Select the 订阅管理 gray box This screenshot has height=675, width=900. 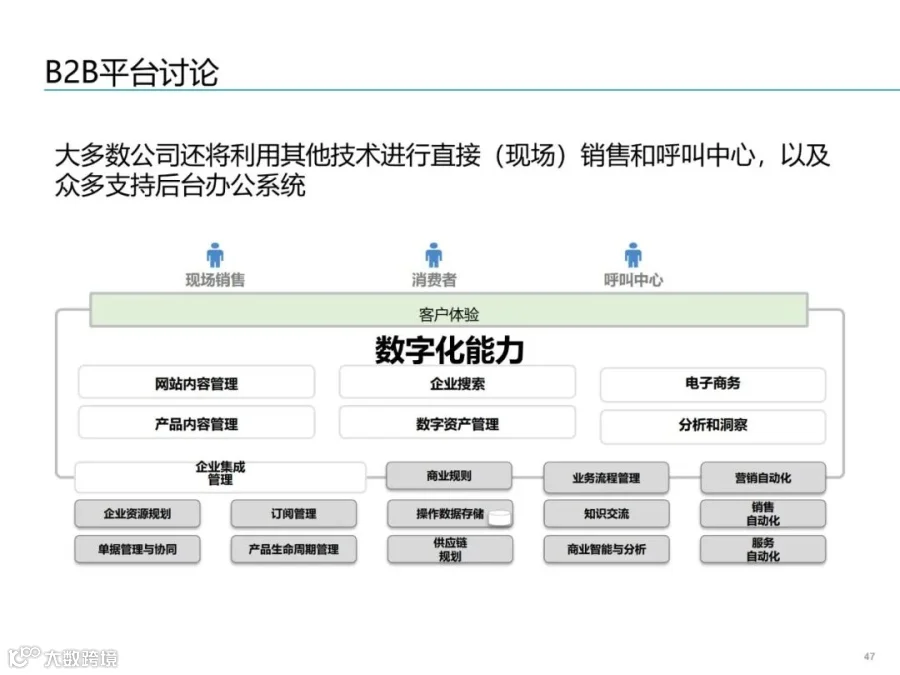click(293, 514)
